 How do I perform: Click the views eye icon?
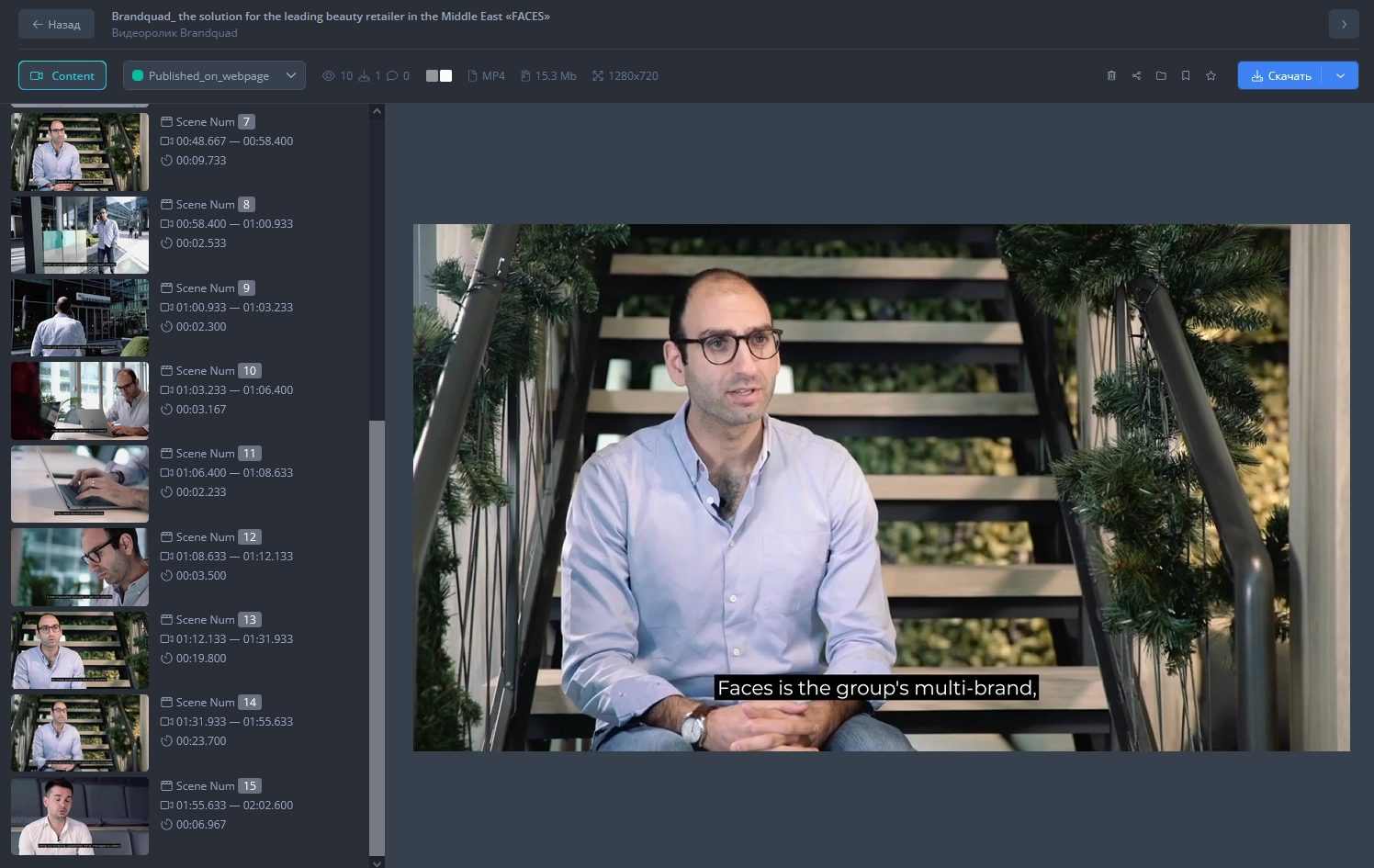pyautogui.click(x=328, y=75)
